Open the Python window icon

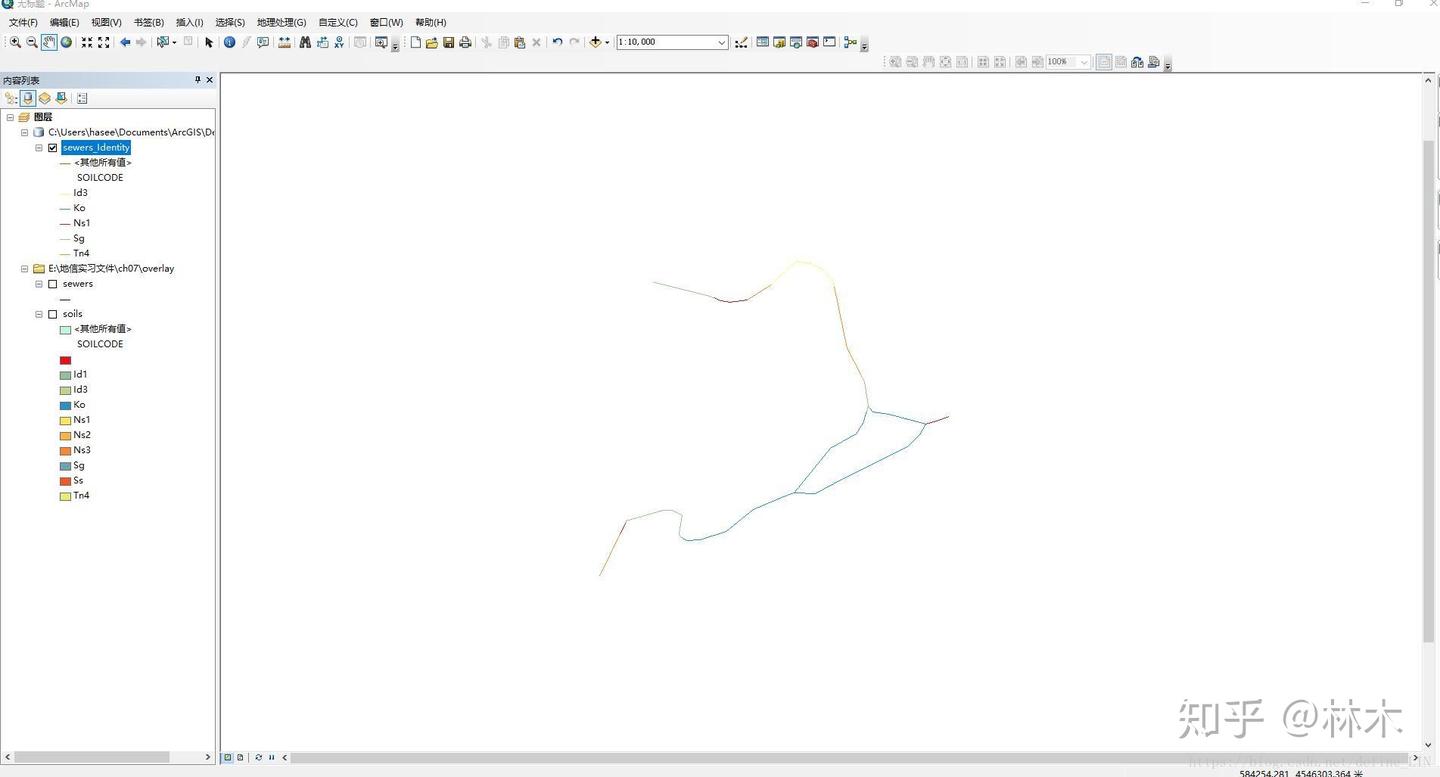pyautogui.click(x=829, y=42)
